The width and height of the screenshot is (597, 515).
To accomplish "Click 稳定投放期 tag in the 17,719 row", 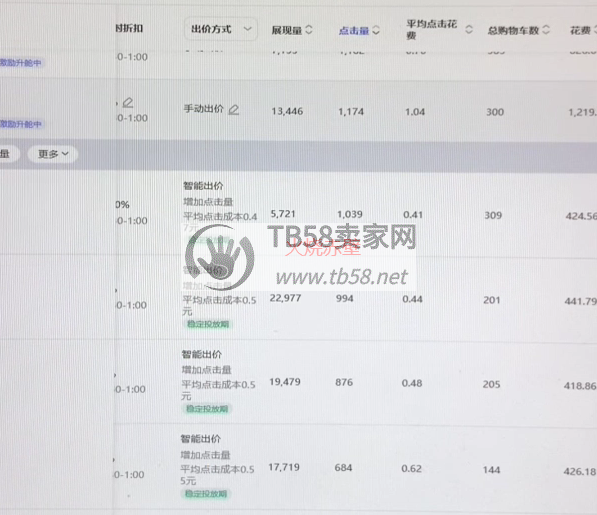I will point(206,494).
